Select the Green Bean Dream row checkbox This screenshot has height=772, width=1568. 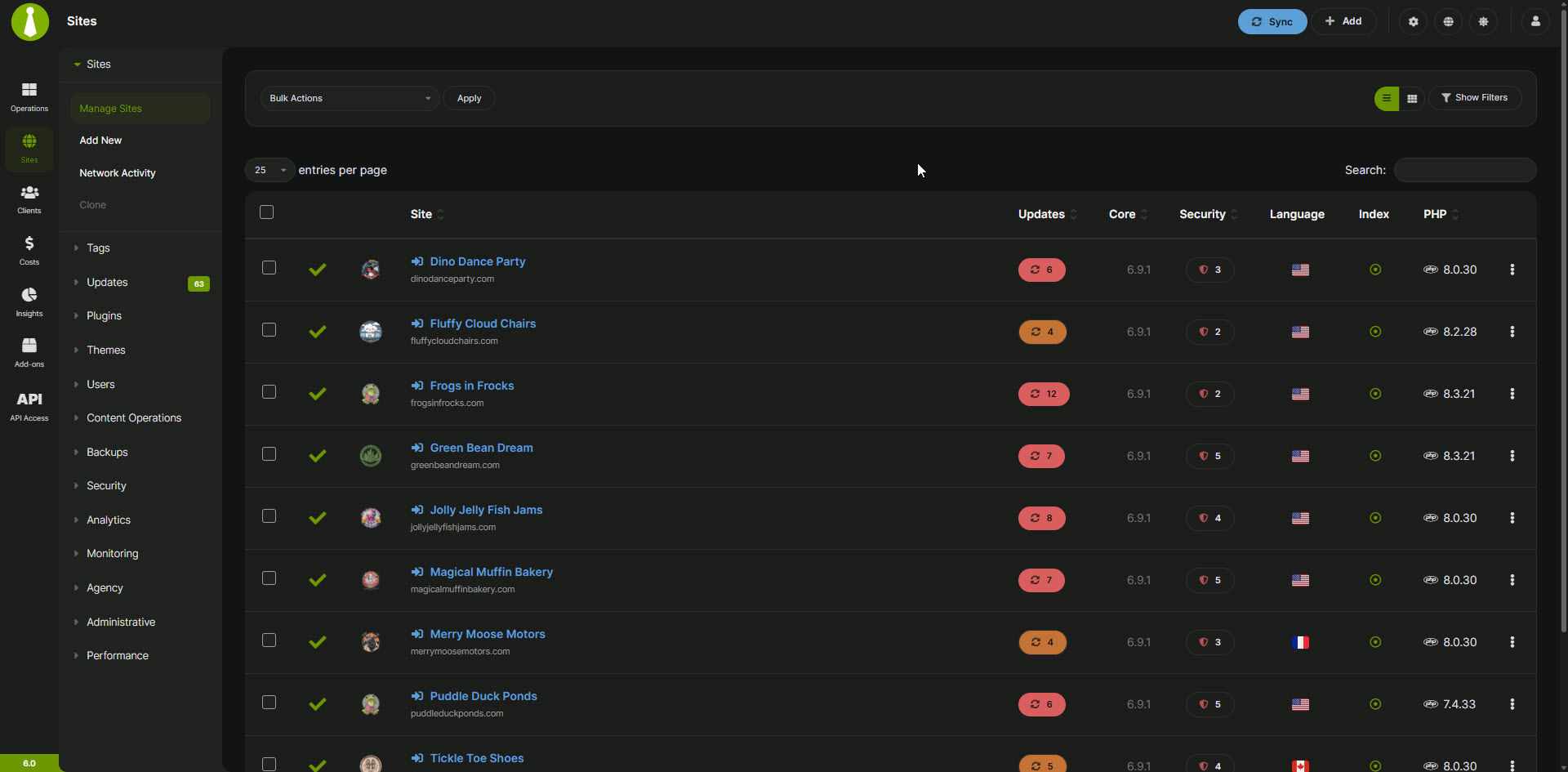(269, 453)
